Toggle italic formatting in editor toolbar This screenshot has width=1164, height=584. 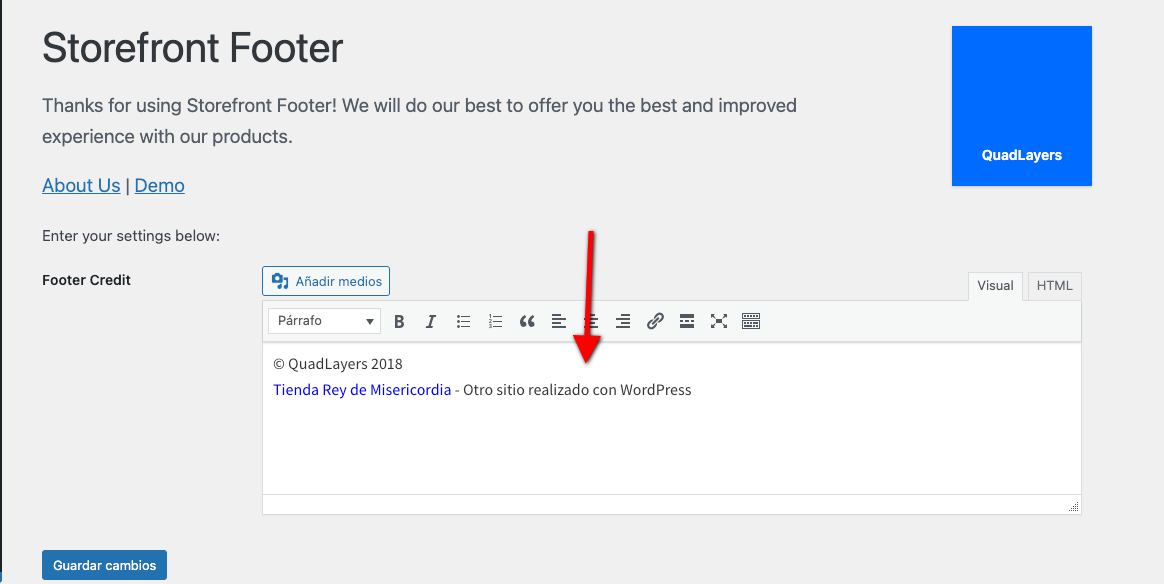[431, 321]
